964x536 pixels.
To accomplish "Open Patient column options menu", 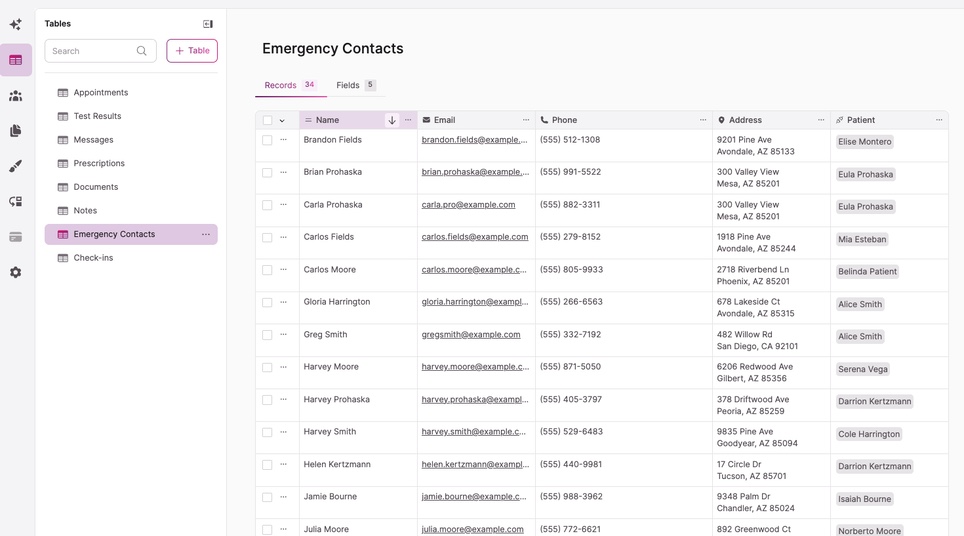I will [939, 120].
